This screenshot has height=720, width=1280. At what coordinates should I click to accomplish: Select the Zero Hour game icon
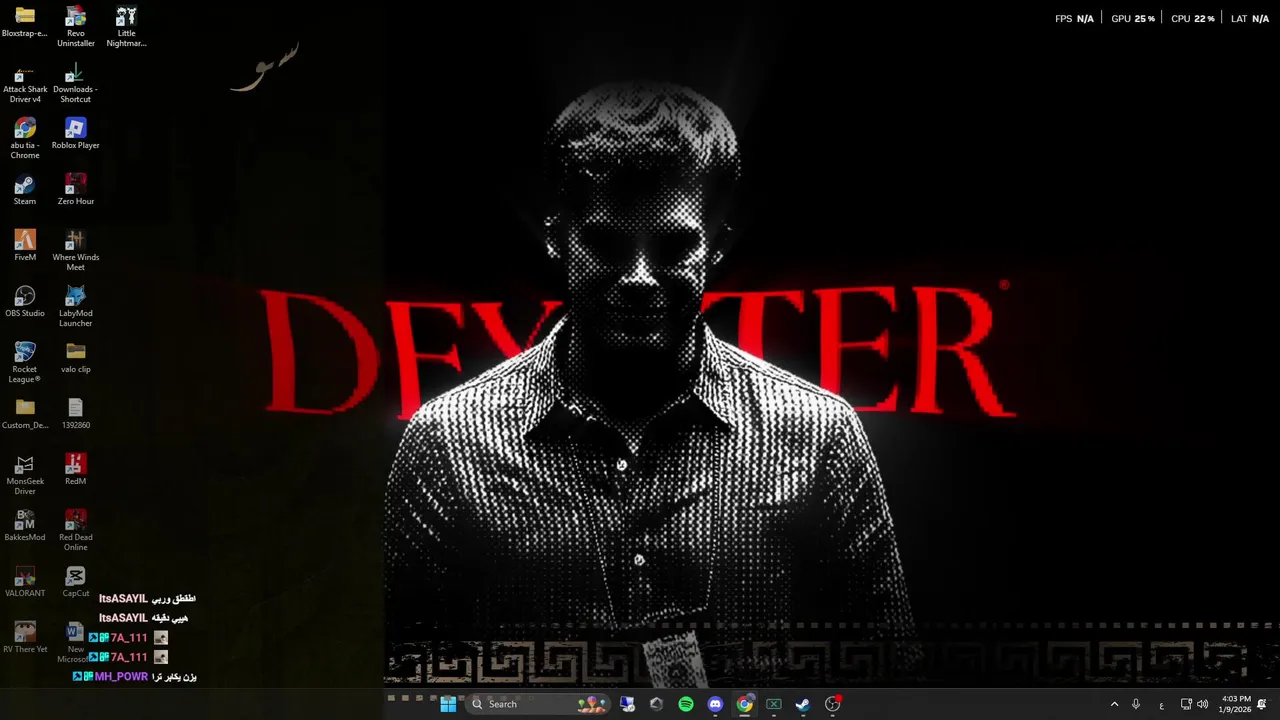click(76, 190)
